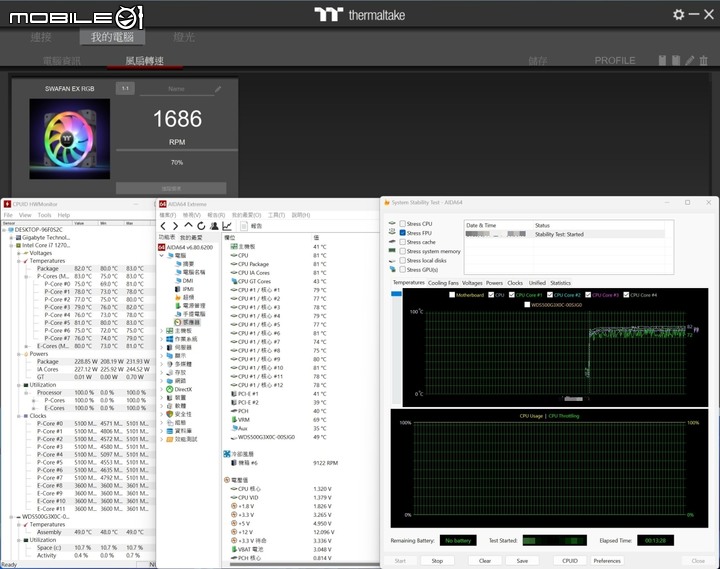The image size is (720, 569).
Task: Select IPMI item in AIDA64 tree
Action: 184,289
